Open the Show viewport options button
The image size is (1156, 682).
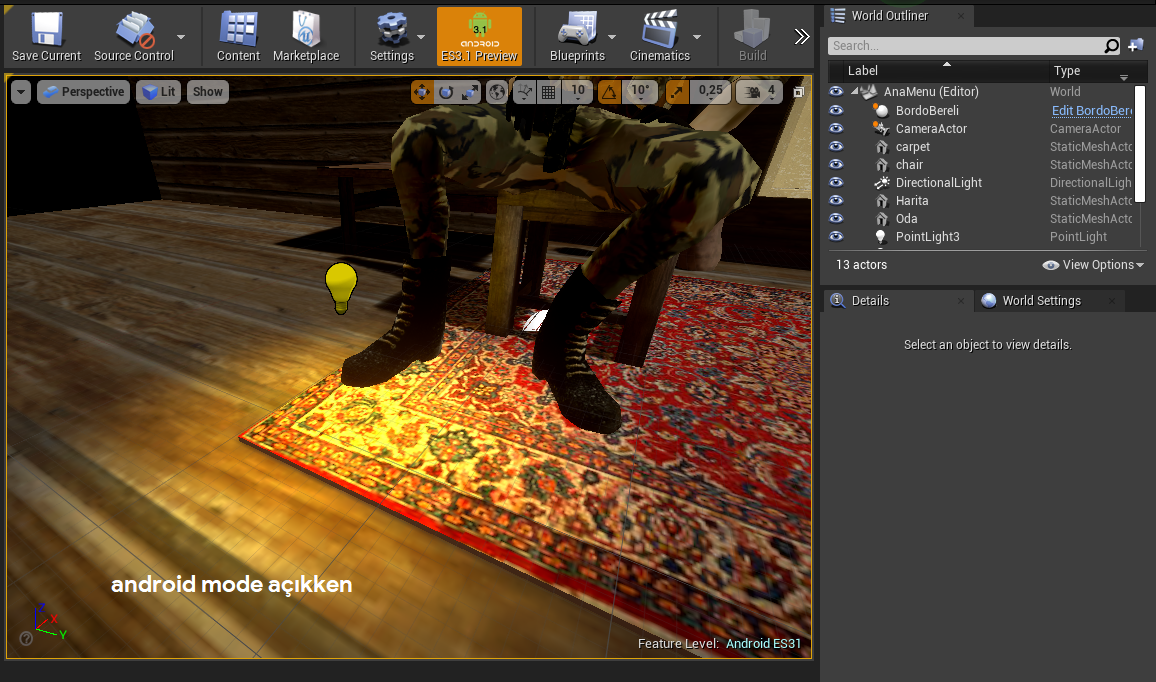click(x=207, y=92)
